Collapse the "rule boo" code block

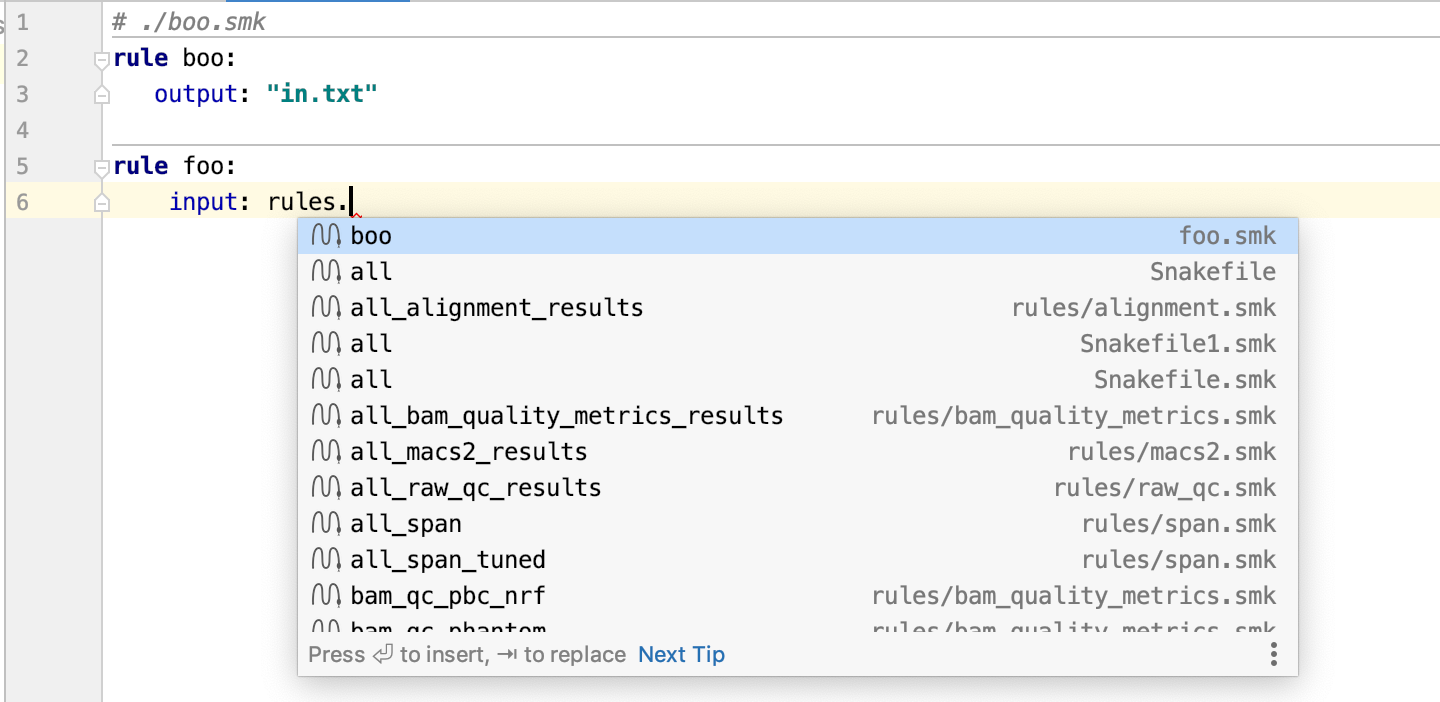[100, 58]
